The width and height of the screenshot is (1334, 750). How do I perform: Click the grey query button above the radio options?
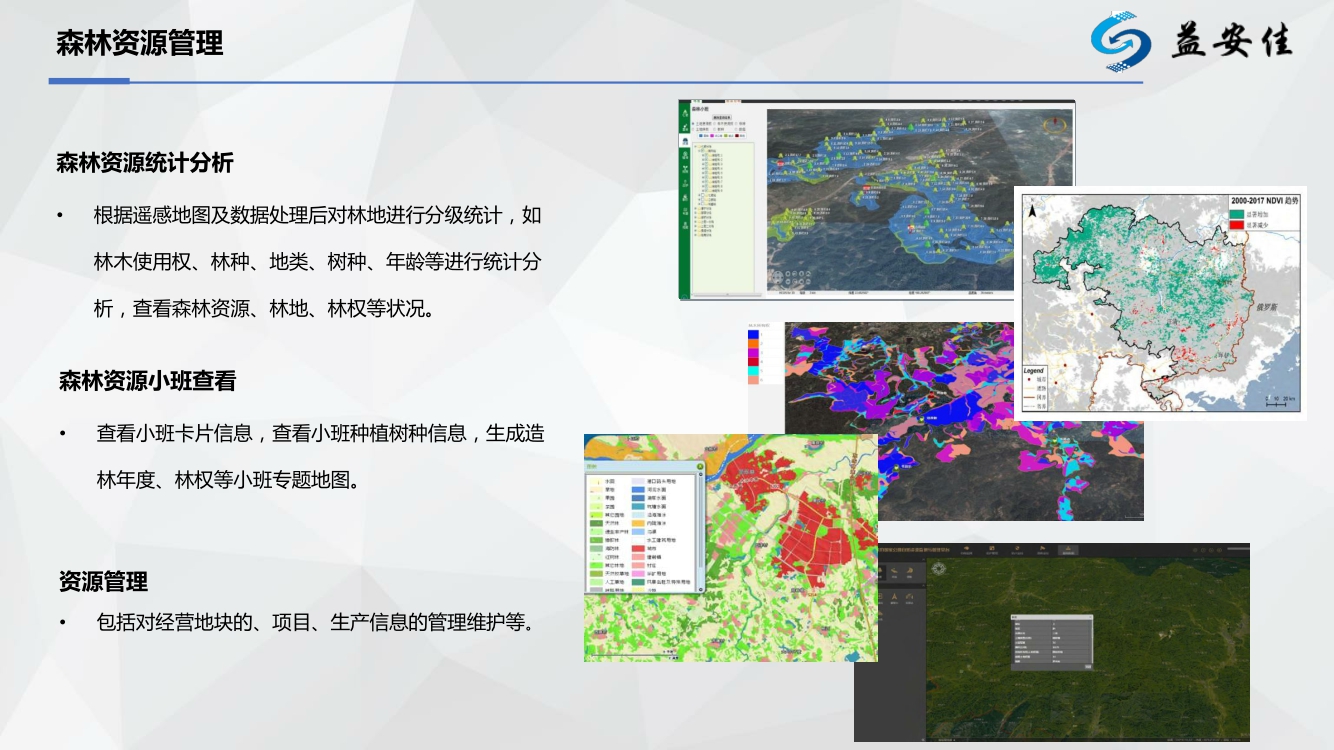tap(722, 117)
